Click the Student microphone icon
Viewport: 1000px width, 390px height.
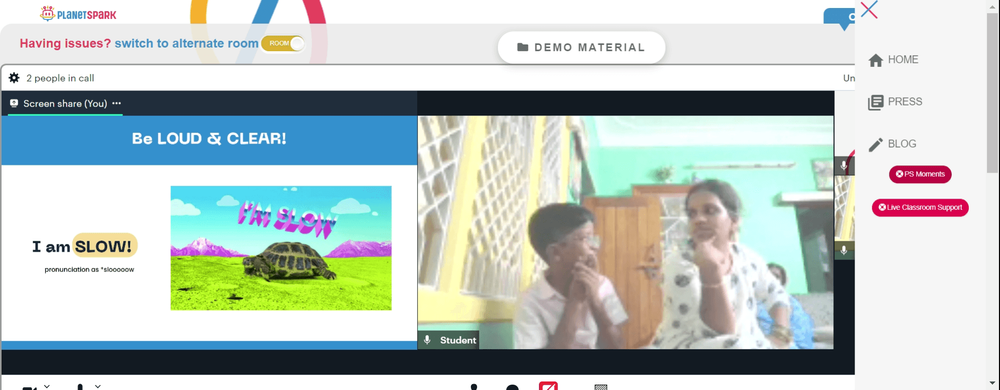coord(427,340)
